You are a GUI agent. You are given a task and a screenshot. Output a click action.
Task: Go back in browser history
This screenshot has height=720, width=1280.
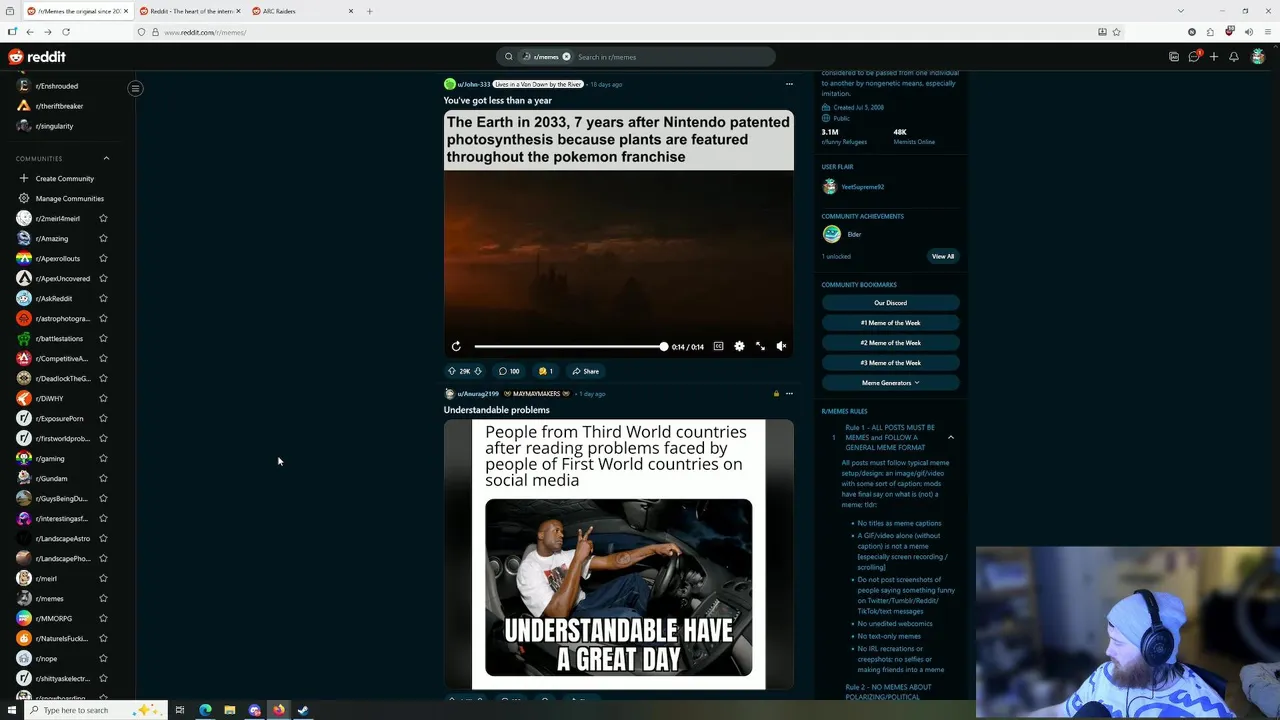click(x=30, y=32)
